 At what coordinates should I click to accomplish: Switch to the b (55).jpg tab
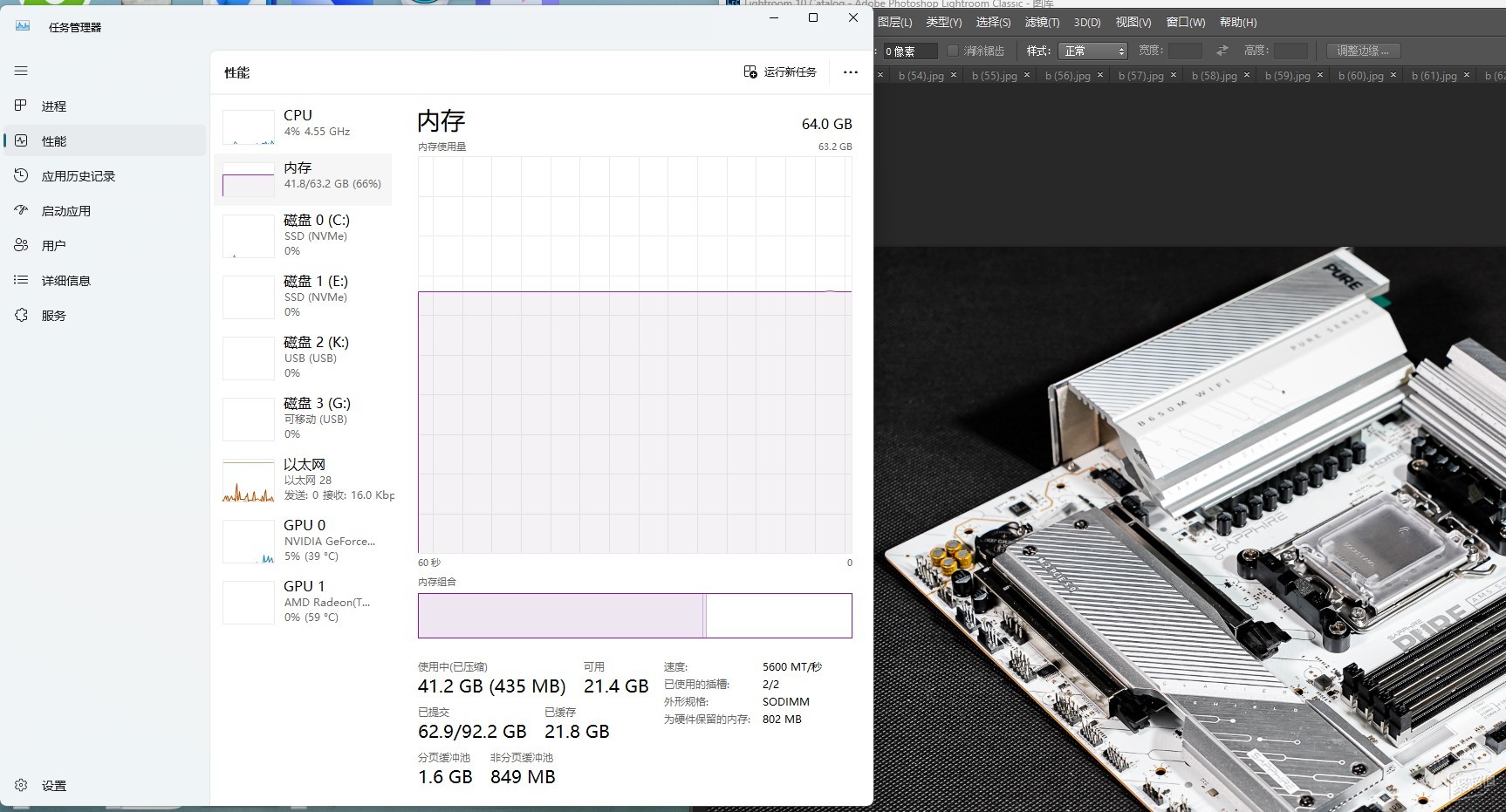pyautogui.click(x=995, y=76)
